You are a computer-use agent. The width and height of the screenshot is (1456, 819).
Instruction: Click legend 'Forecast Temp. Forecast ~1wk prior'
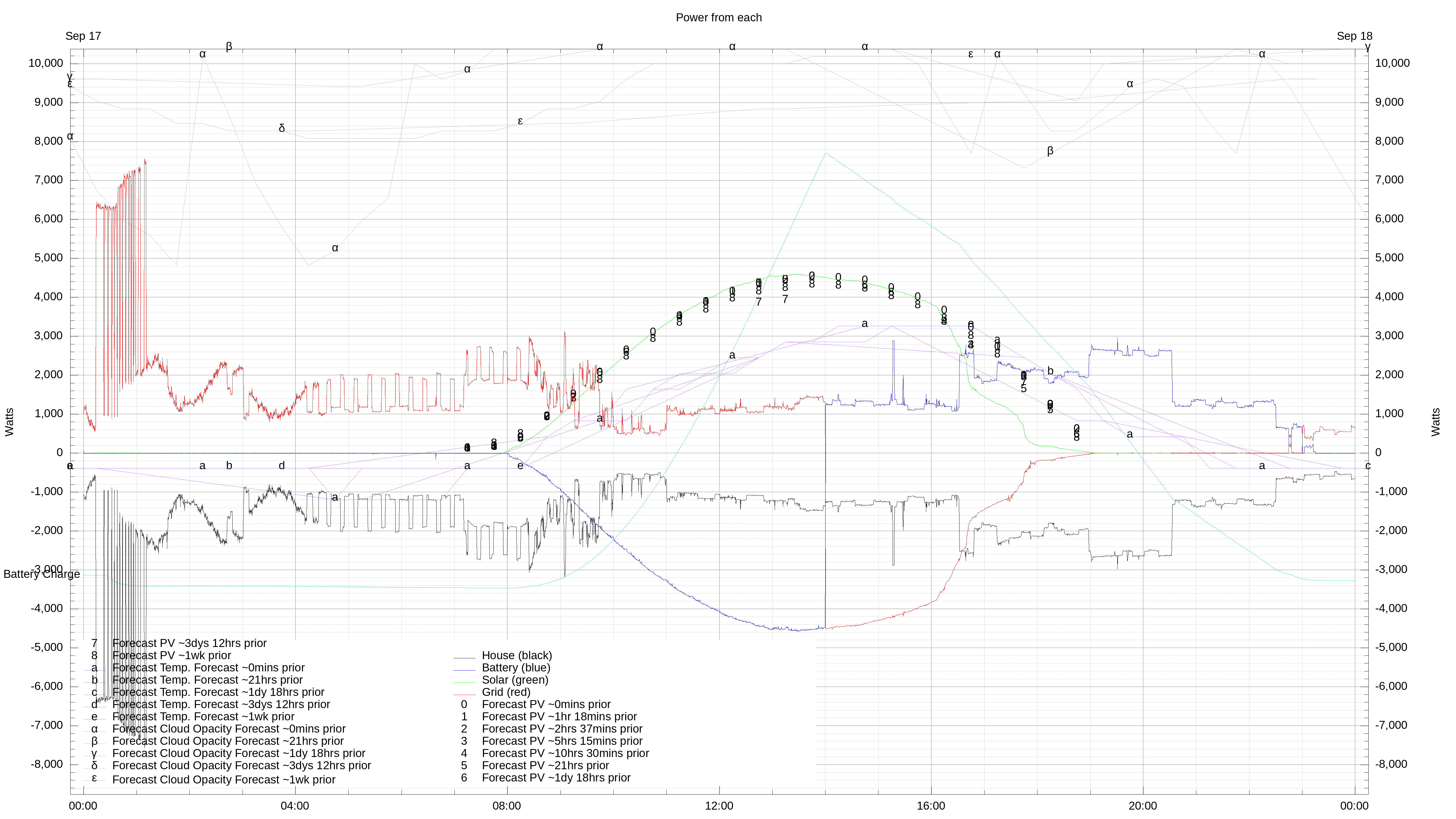tap(204, 717)
